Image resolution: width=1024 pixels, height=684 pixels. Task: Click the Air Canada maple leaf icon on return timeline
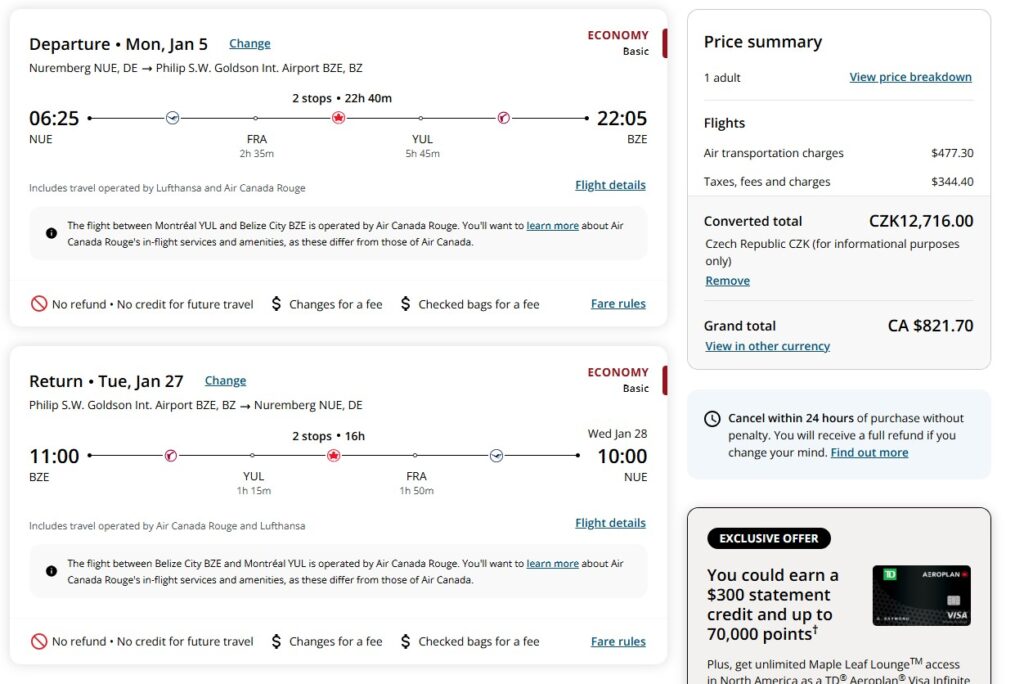tap(334, 455)
